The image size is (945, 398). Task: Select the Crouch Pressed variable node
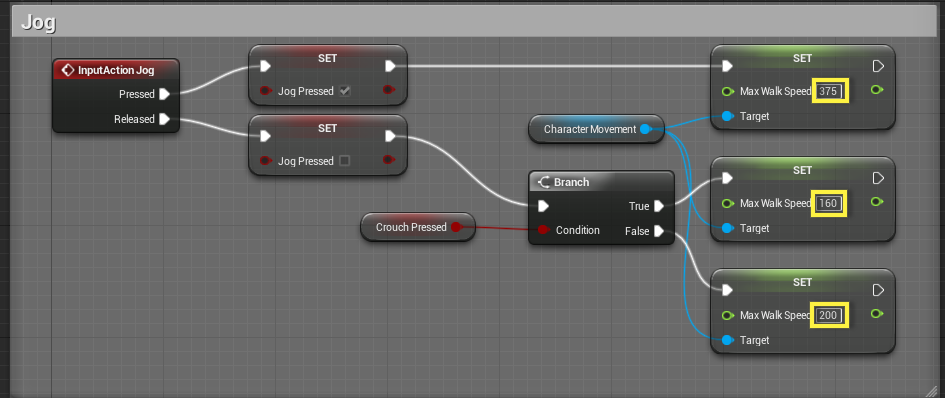tap(418, 227)
